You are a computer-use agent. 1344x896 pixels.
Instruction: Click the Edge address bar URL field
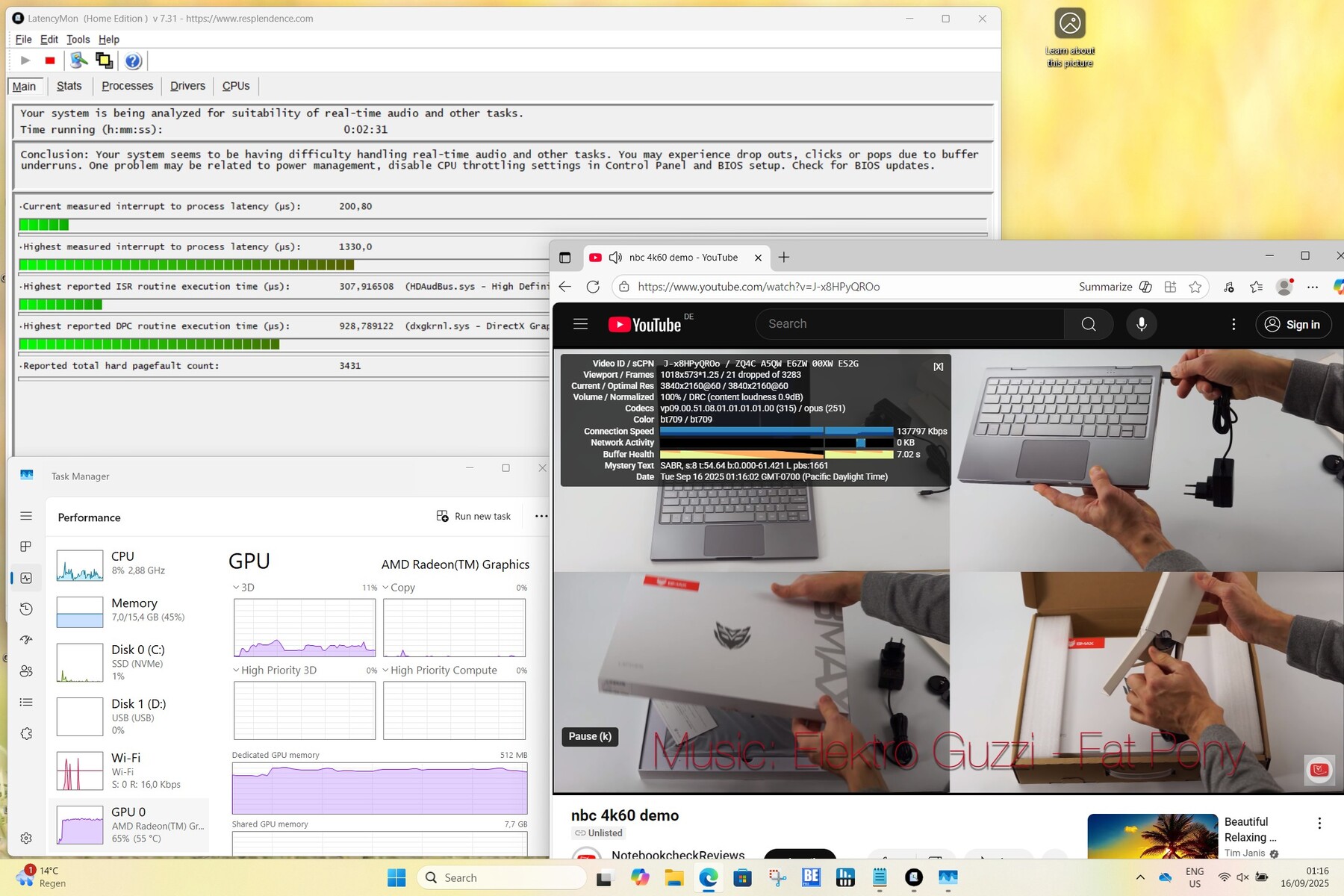[821, 287]
